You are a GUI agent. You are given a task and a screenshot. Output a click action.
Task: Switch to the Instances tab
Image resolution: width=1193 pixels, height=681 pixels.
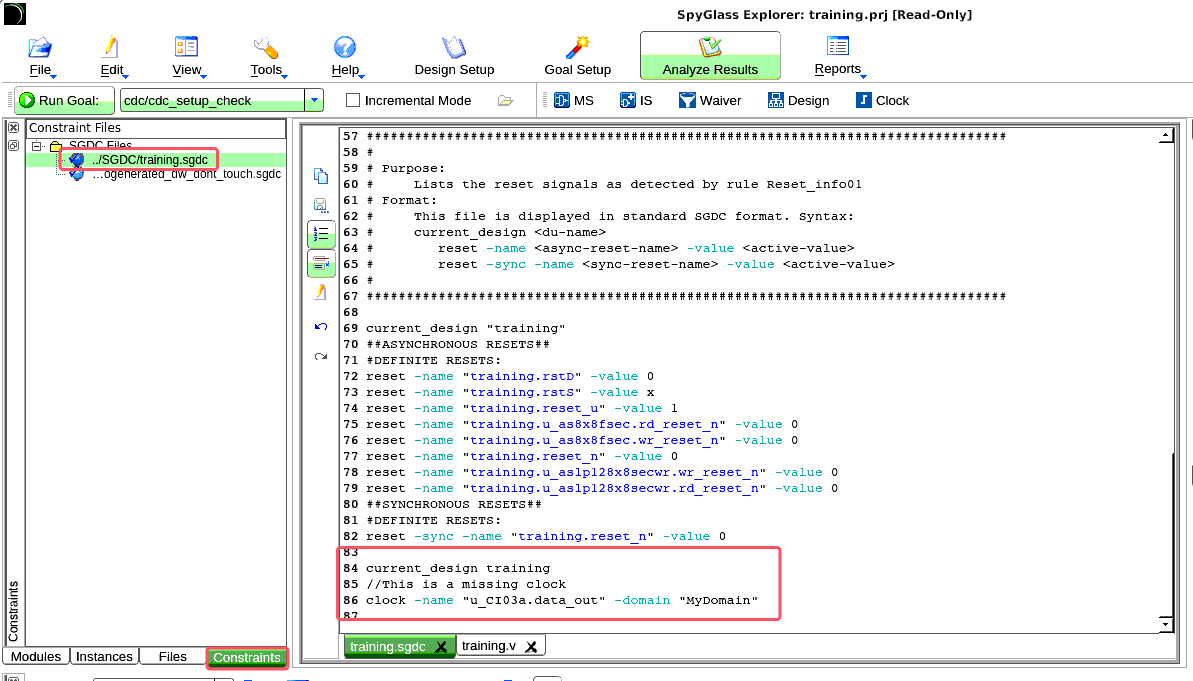[104, 657]
